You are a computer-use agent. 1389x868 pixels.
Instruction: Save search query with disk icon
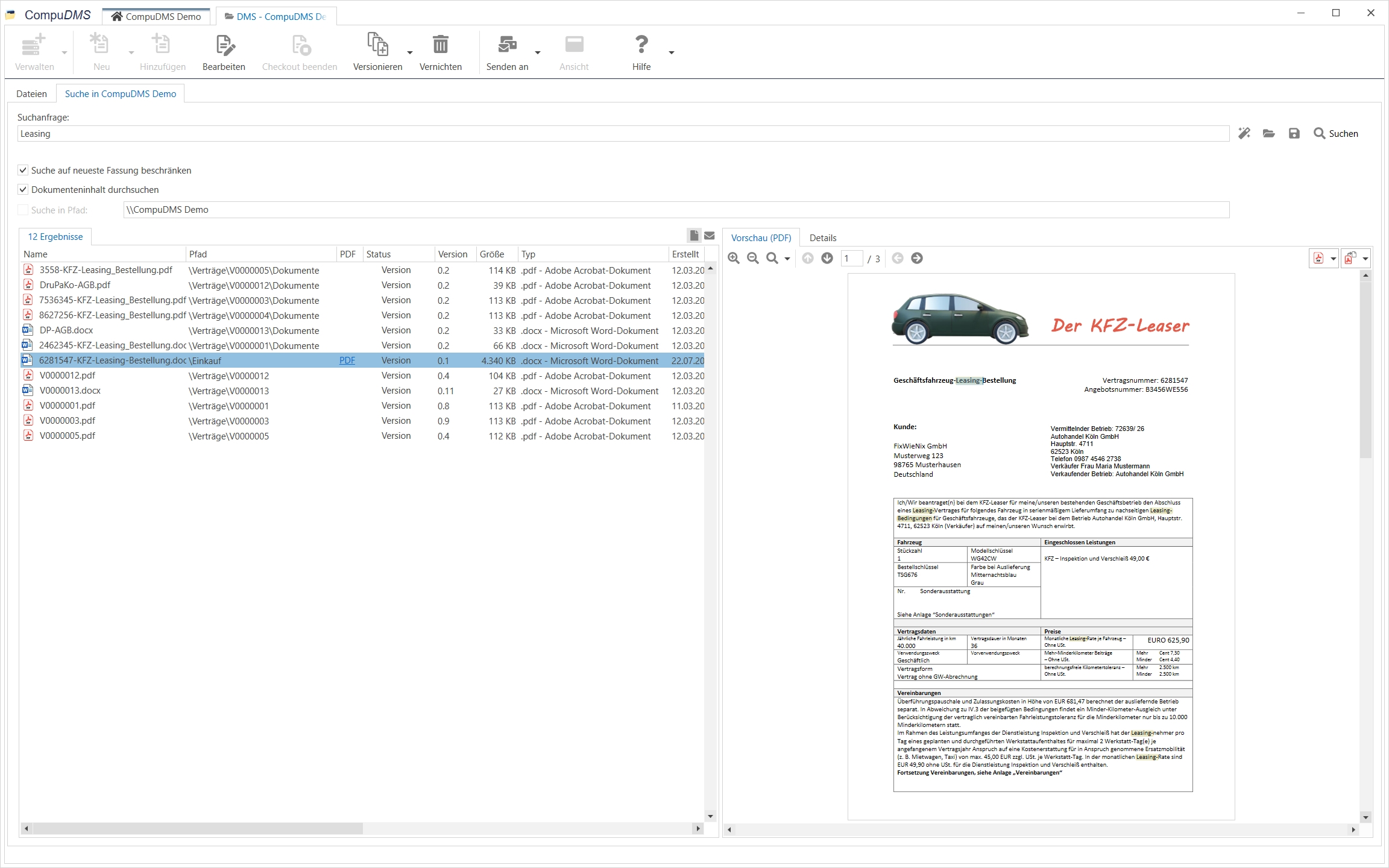[1294, 134]
